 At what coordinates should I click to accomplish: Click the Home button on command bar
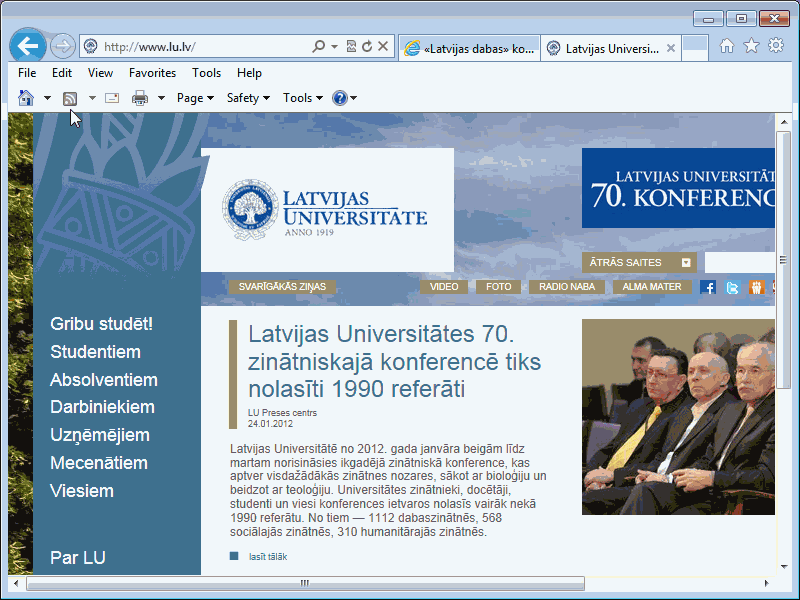pos(26,97)
